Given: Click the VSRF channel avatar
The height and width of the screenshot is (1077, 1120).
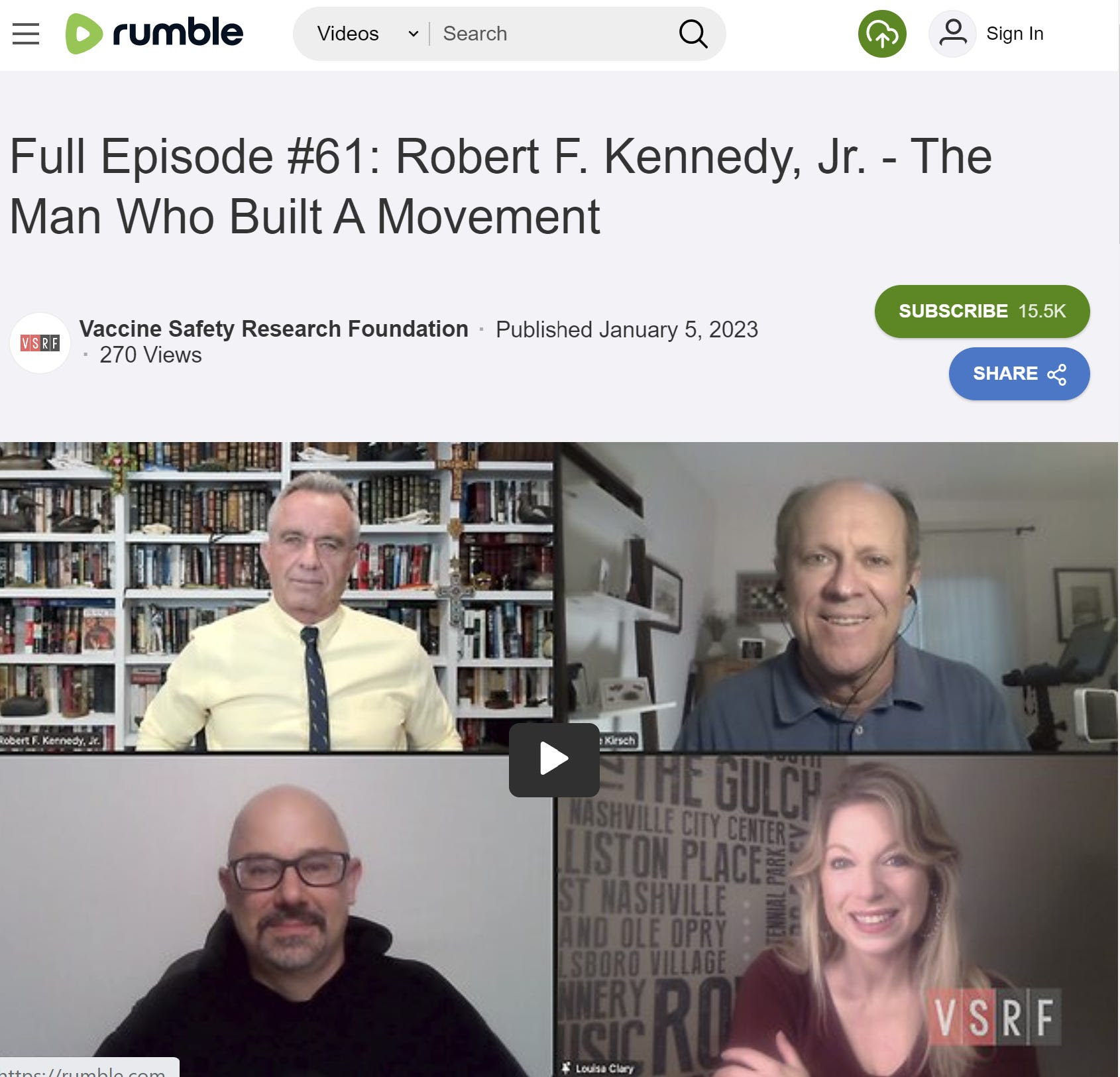Looking at the screenshot, I should (x=40, y=343).
